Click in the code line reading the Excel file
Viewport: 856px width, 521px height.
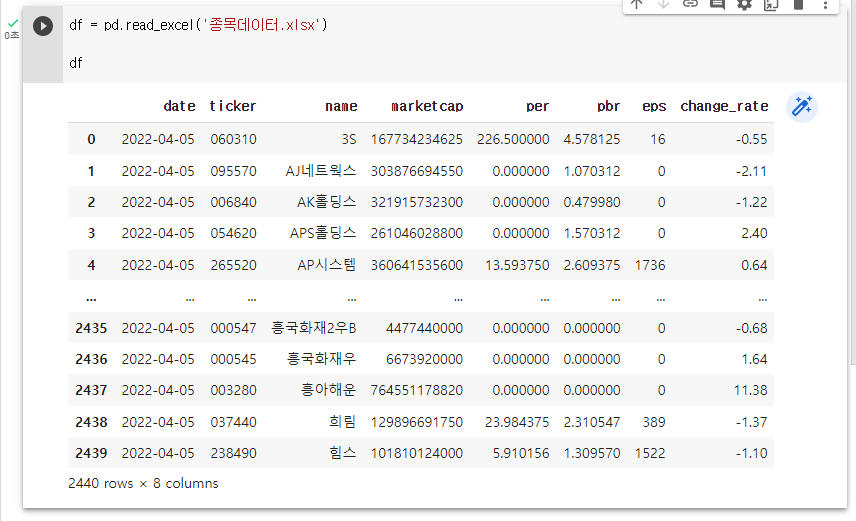[198, 25]
